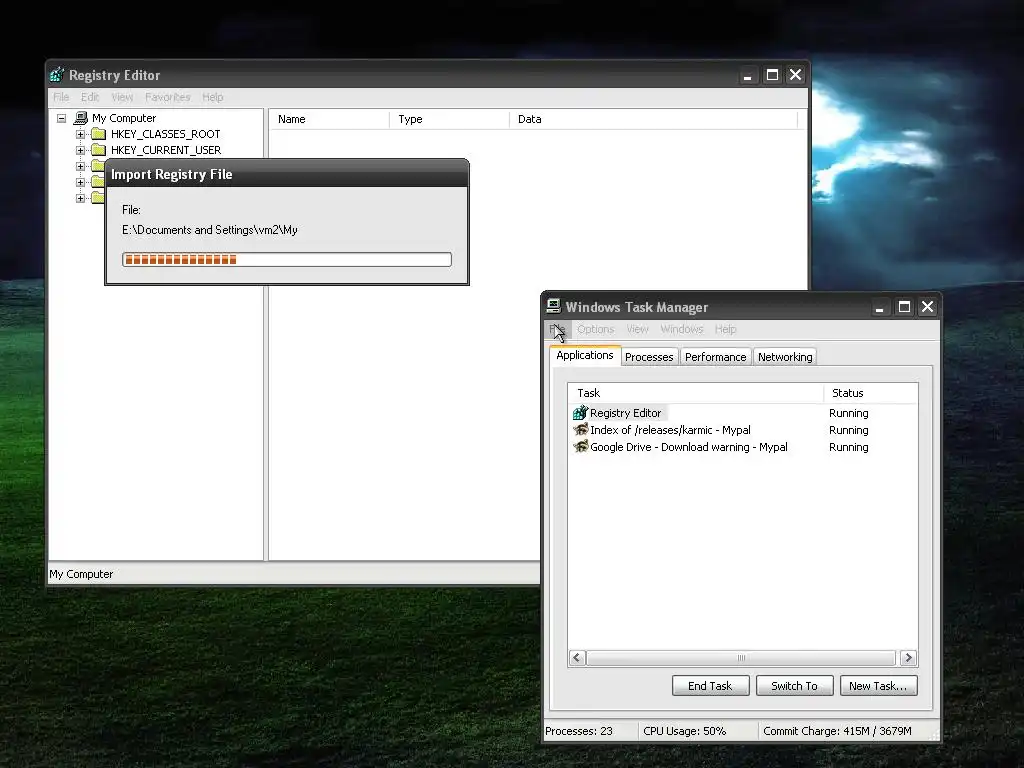Open the Registry Editor View menu
Viewport: 1024px width, 768px height.
click(x=122, y=97)
